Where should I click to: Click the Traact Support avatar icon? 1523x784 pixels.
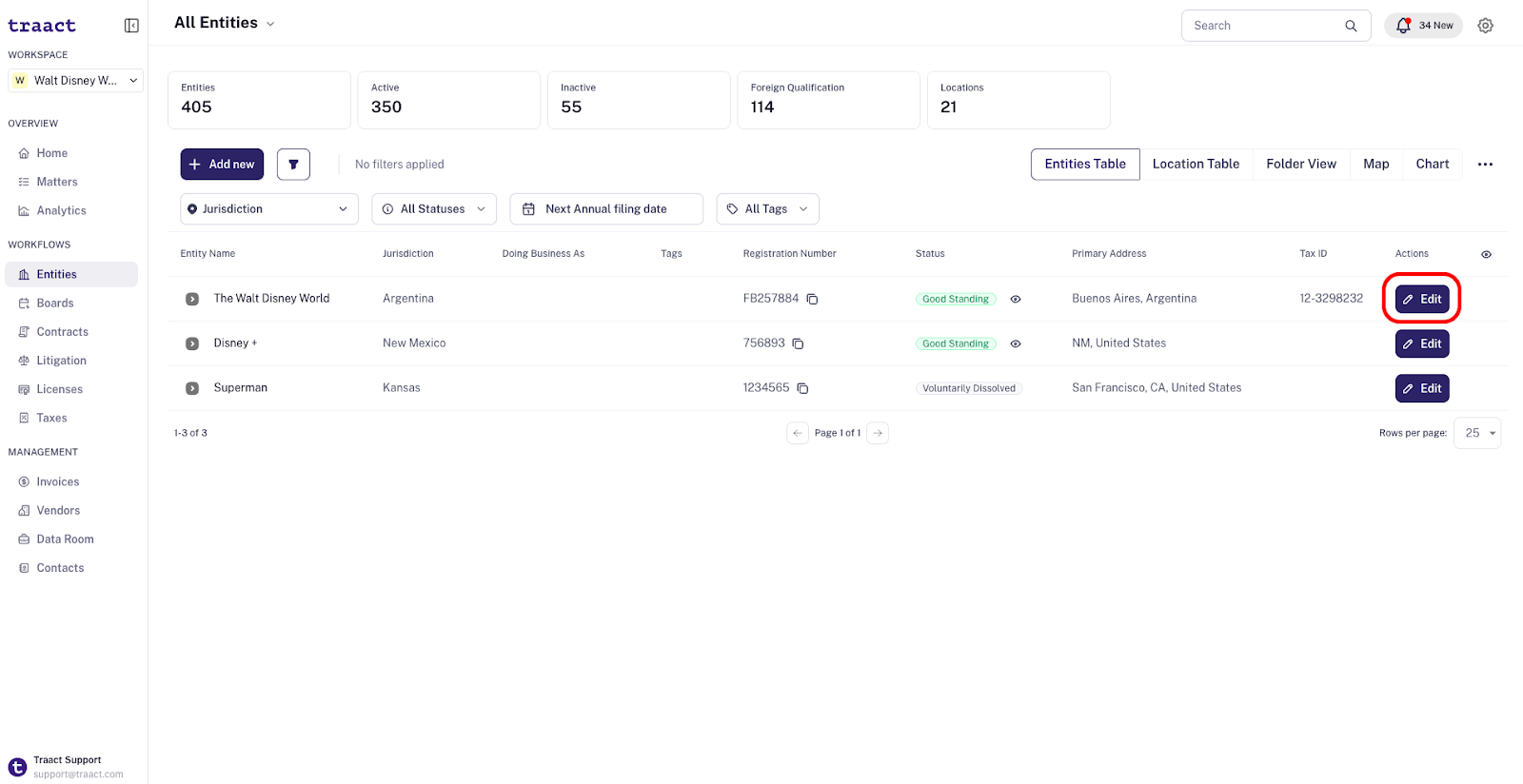(17, 767)
